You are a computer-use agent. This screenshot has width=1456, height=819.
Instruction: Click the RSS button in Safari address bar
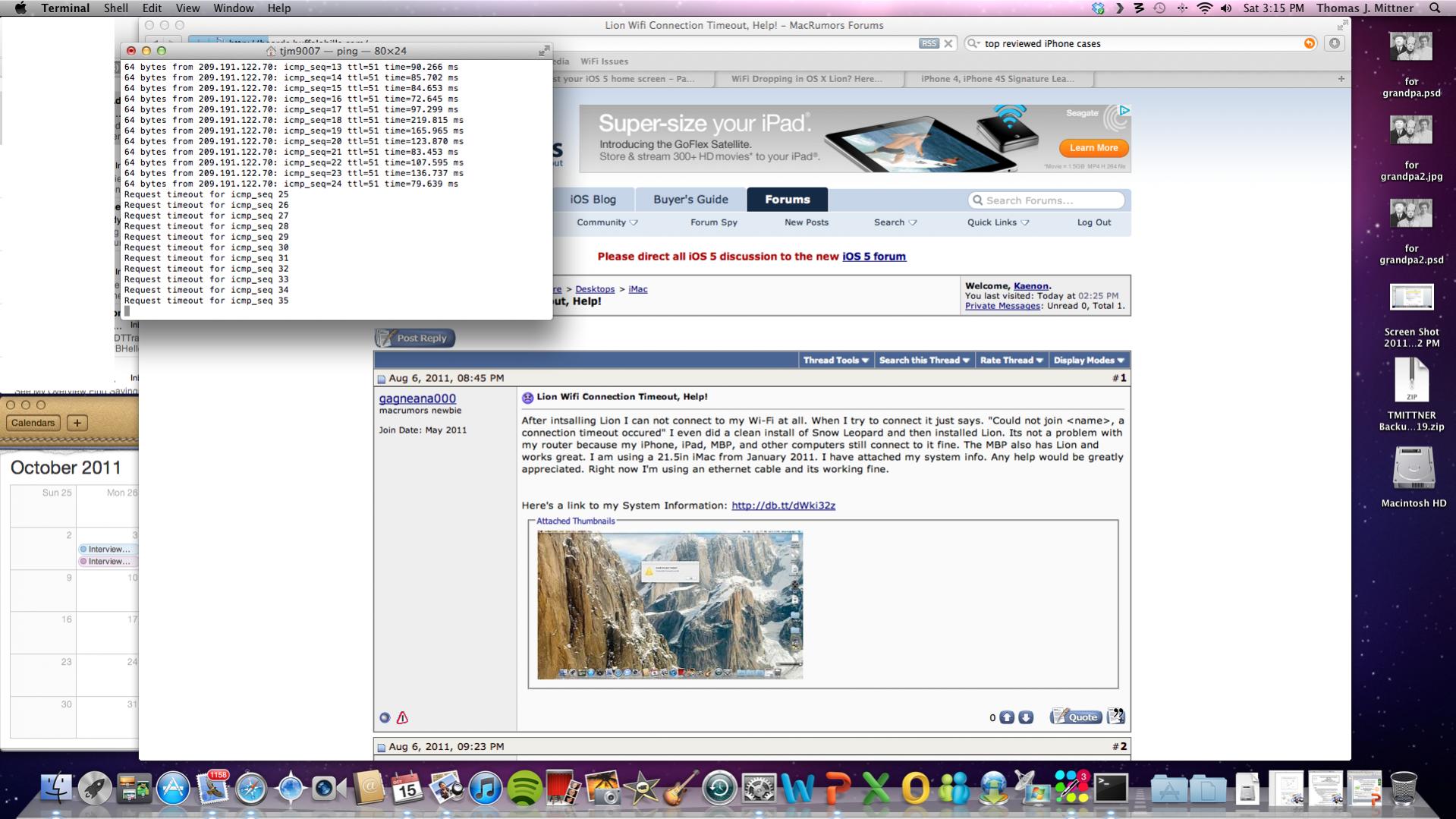coord(929,43)
